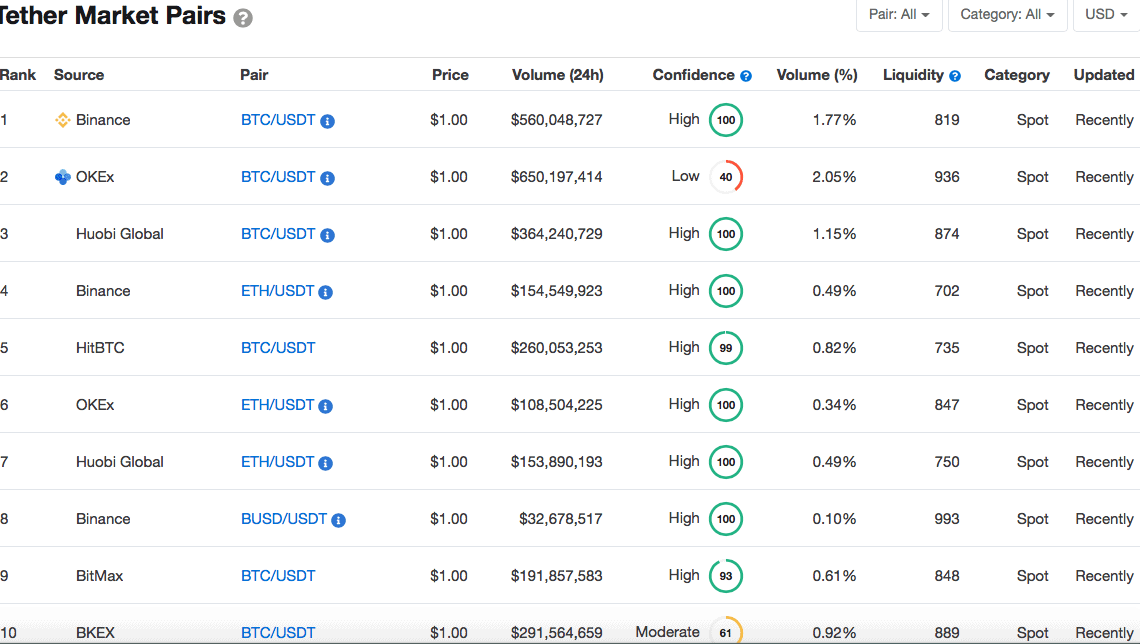Sort table by Category column header
1140x644 pixels.
1016,75
